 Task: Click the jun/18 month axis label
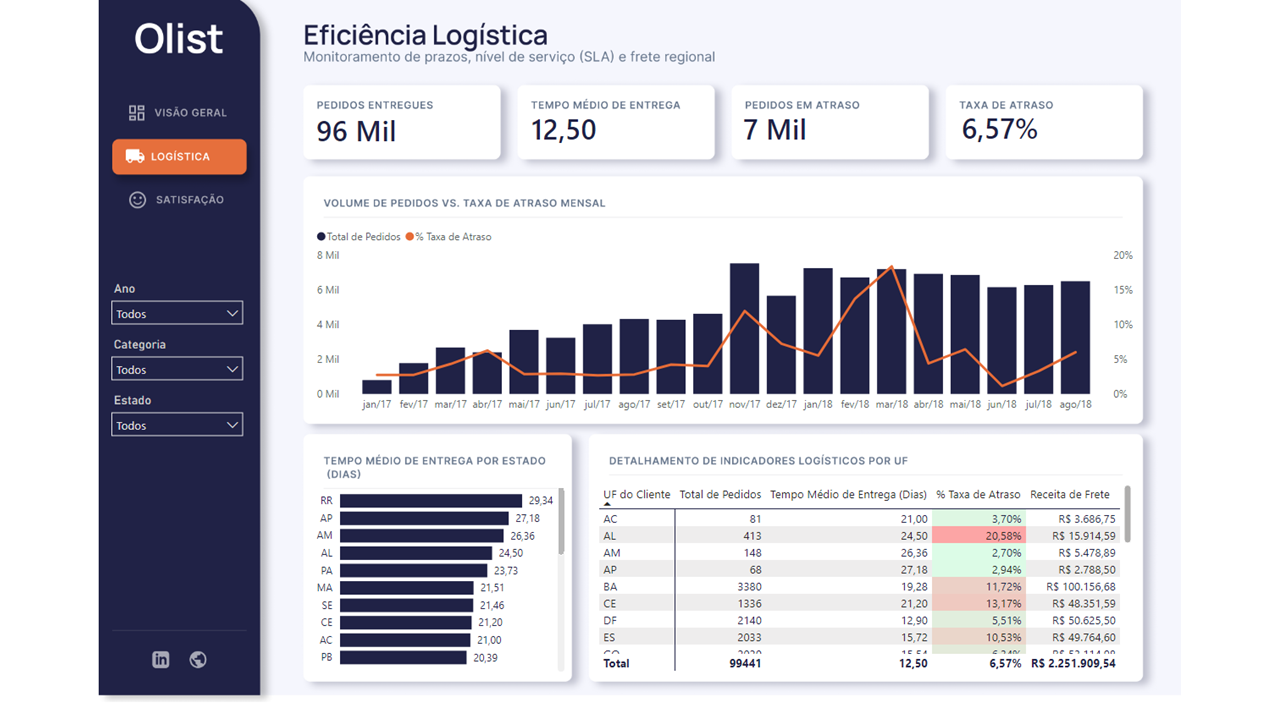1002,405
